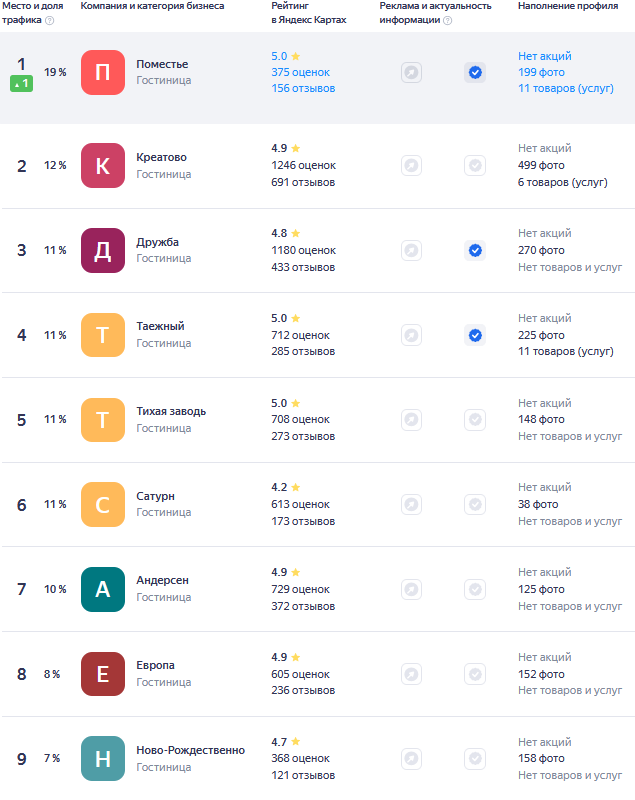Click the Дружба purple Д logo
This screenshot has height=800, width=635.
(103, 250)
